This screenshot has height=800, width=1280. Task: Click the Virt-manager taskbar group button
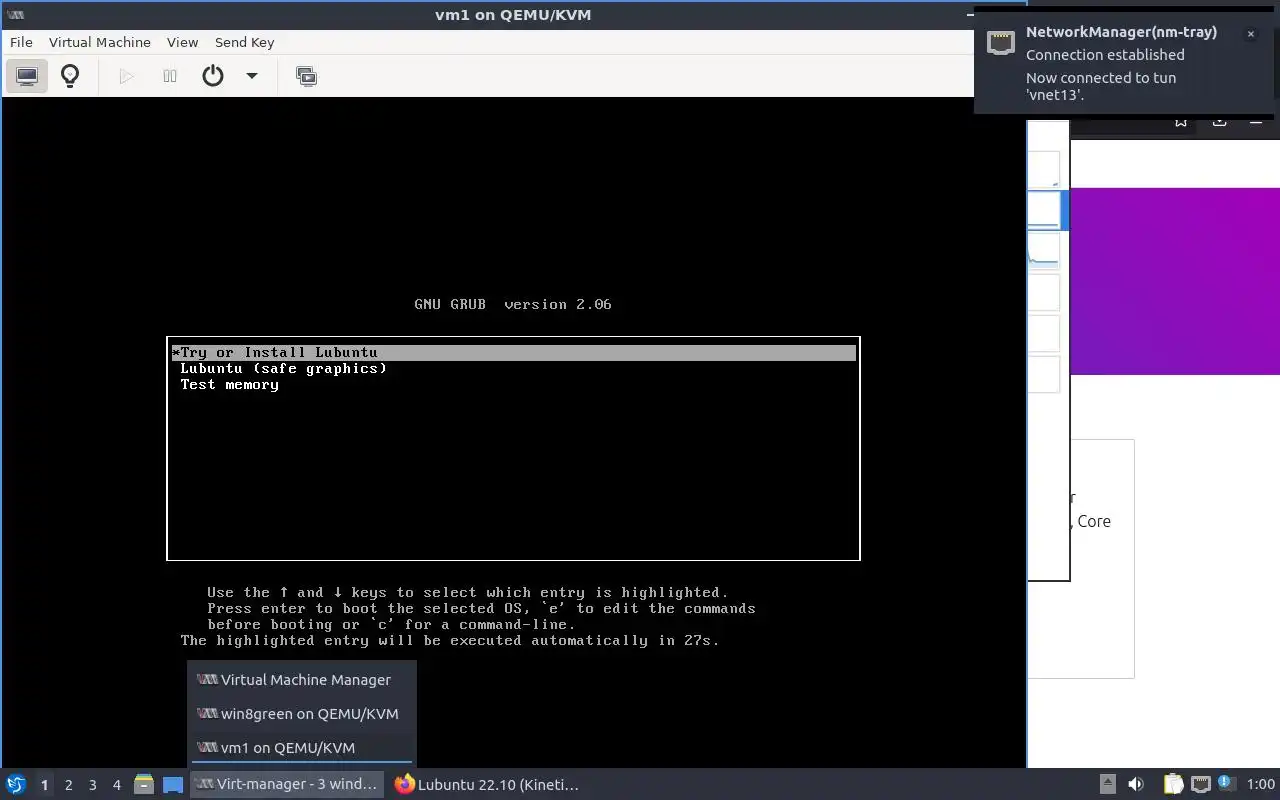pos(288,785)
